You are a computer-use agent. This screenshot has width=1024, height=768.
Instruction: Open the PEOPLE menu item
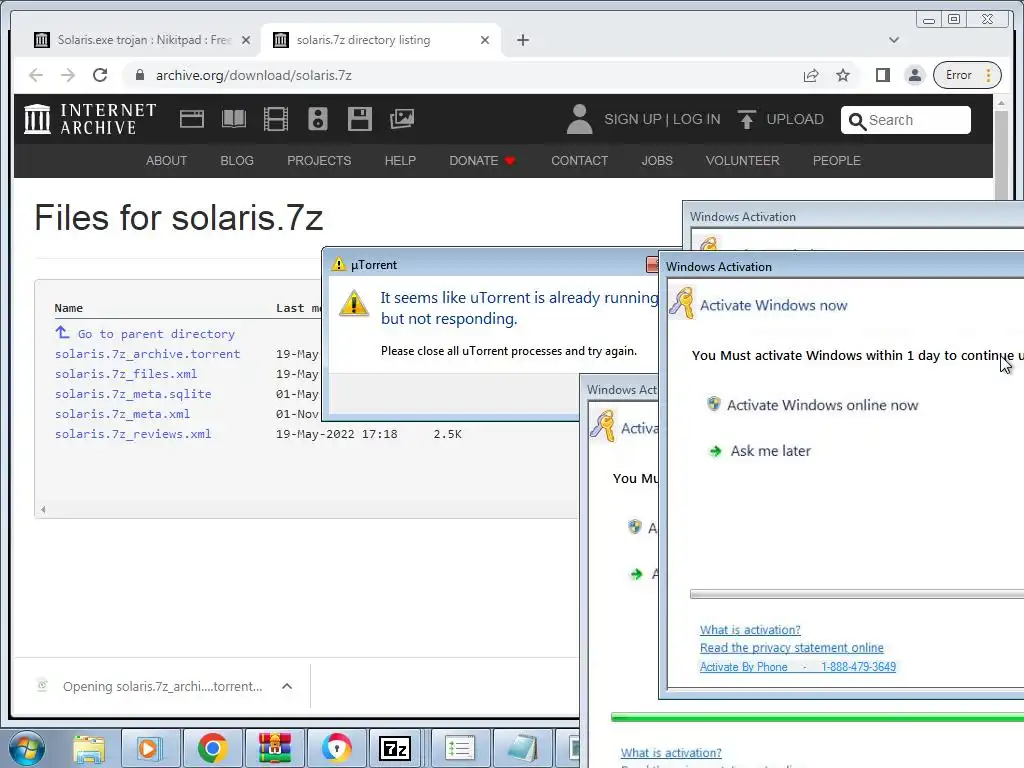[x=837, y=161]
